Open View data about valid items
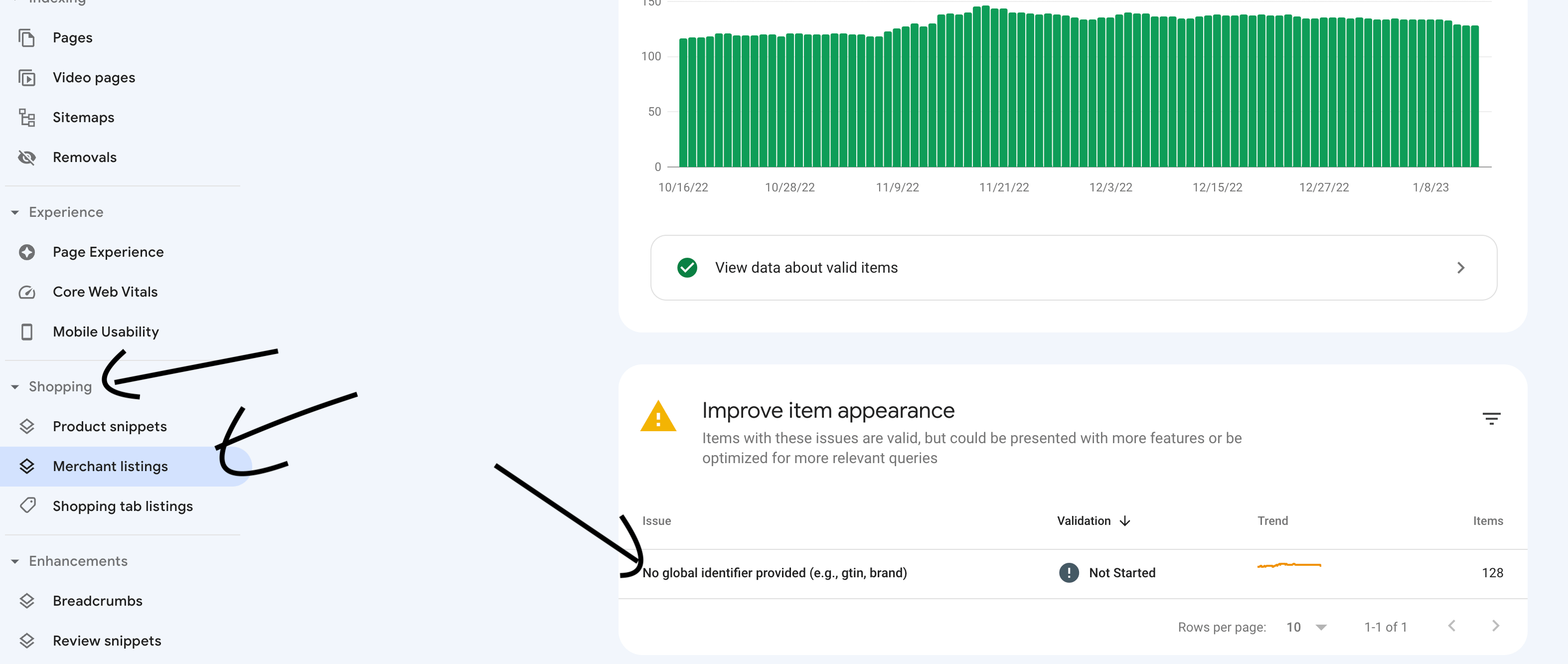This screenshot has height=664, width=1568. (x=1073, y=268)
